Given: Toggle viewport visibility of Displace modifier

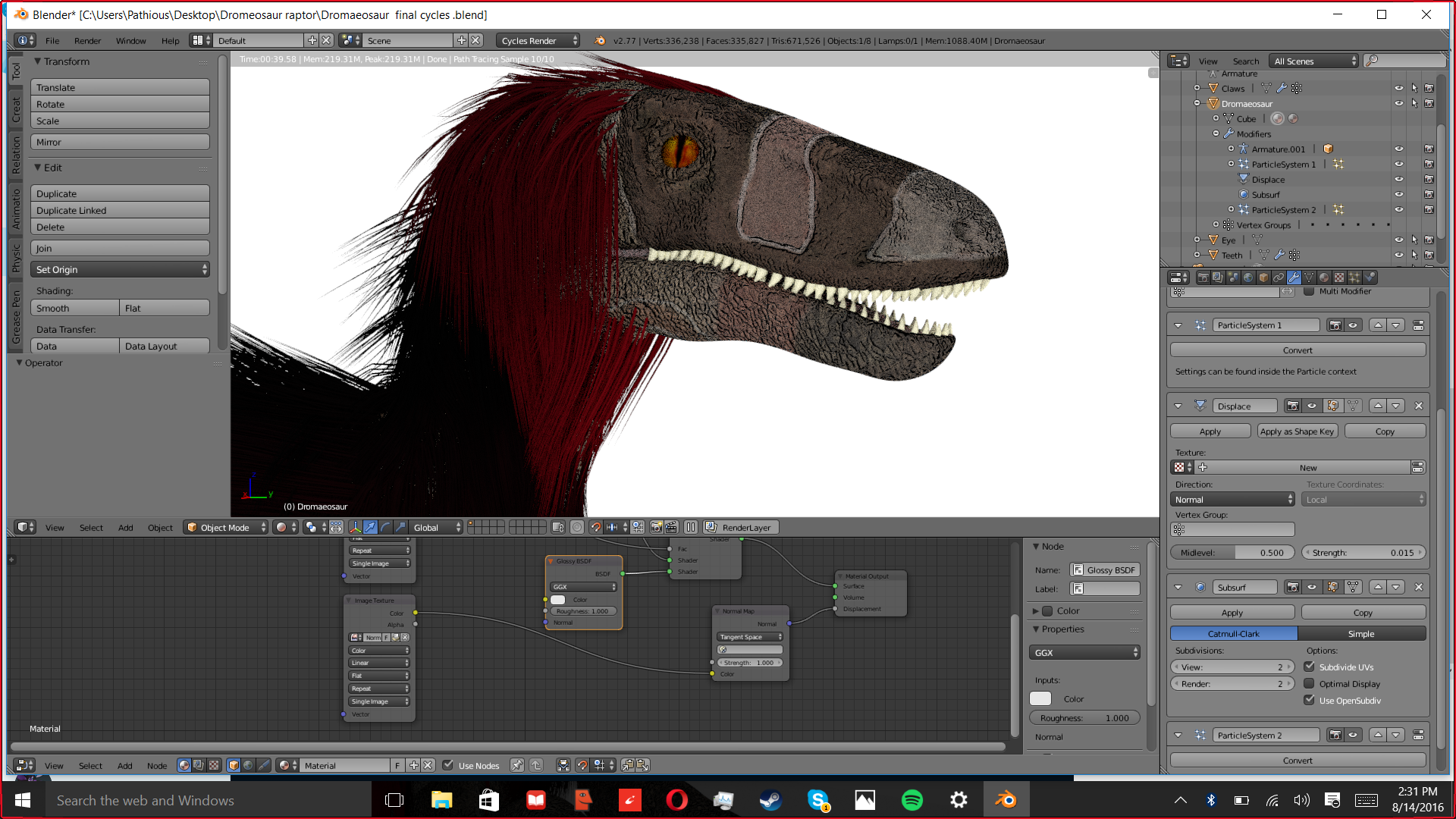Looking at the screenshot, I should click(x=1311, y=406).
